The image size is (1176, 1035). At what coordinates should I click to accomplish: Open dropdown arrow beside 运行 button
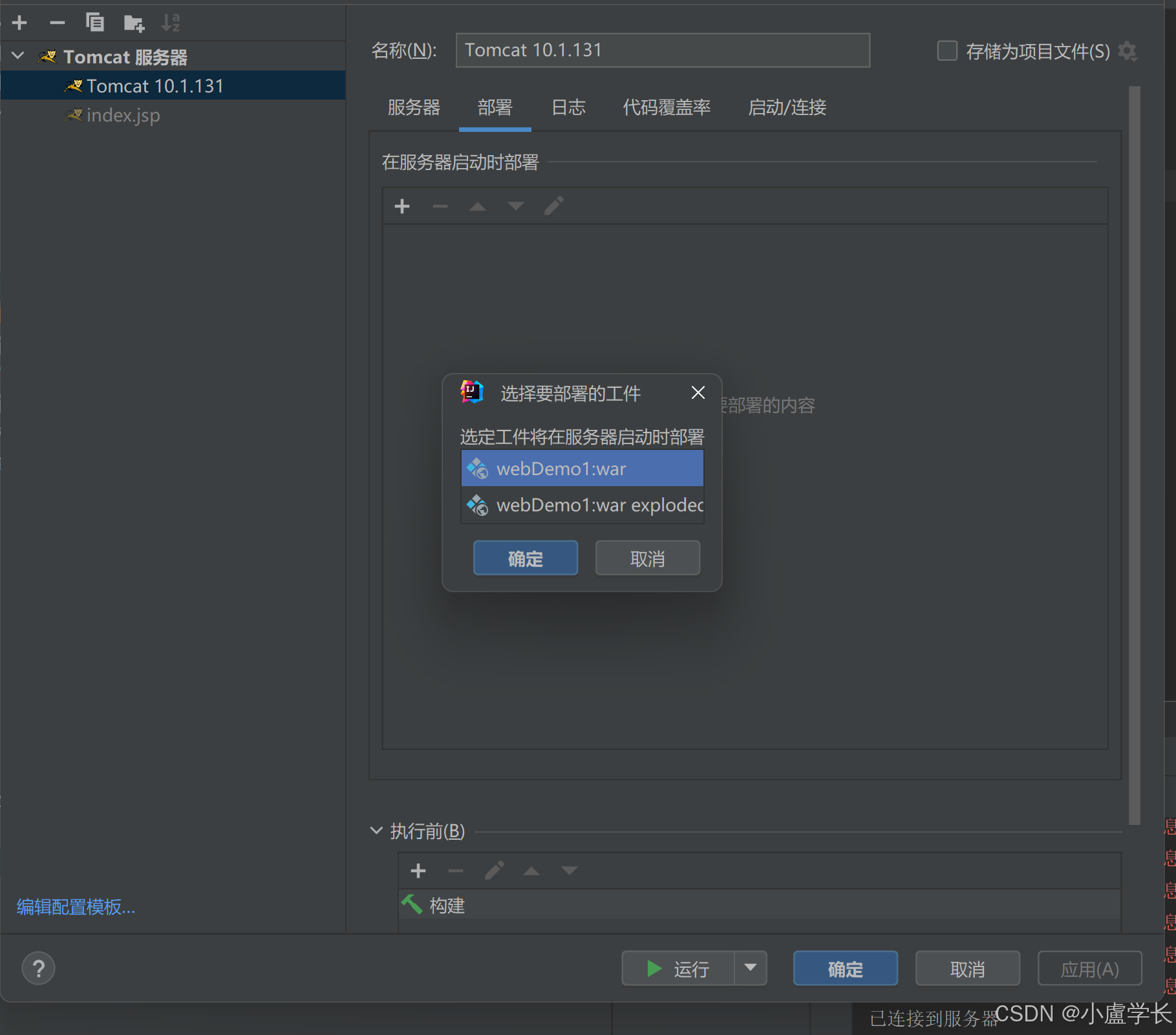click(750, 968)
